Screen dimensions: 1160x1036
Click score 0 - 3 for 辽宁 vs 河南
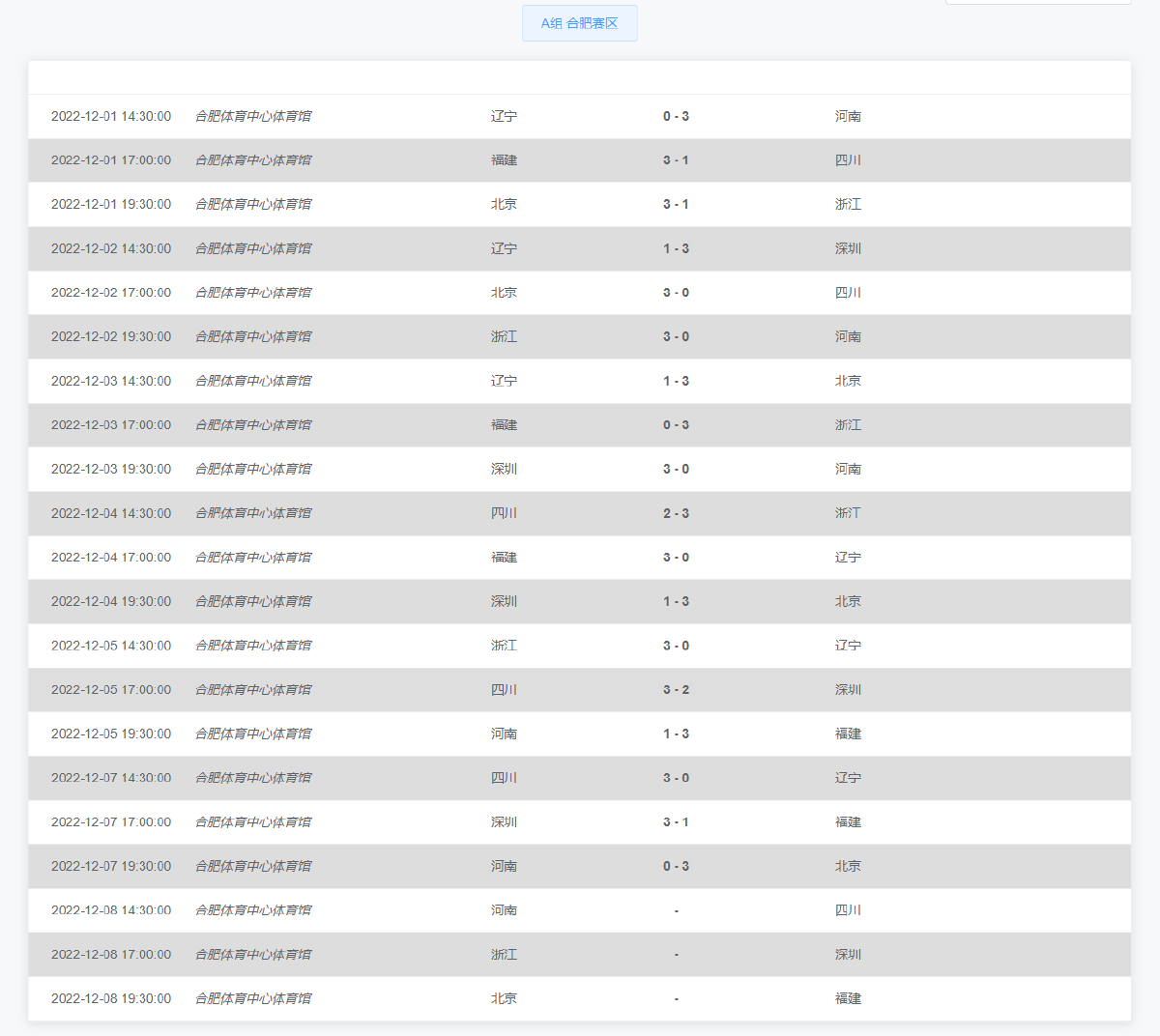pos(676,116)
